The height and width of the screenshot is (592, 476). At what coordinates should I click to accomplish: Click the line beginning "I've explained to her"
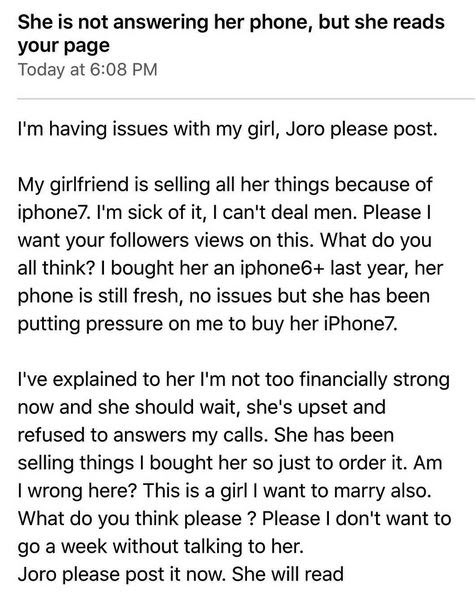234,379
